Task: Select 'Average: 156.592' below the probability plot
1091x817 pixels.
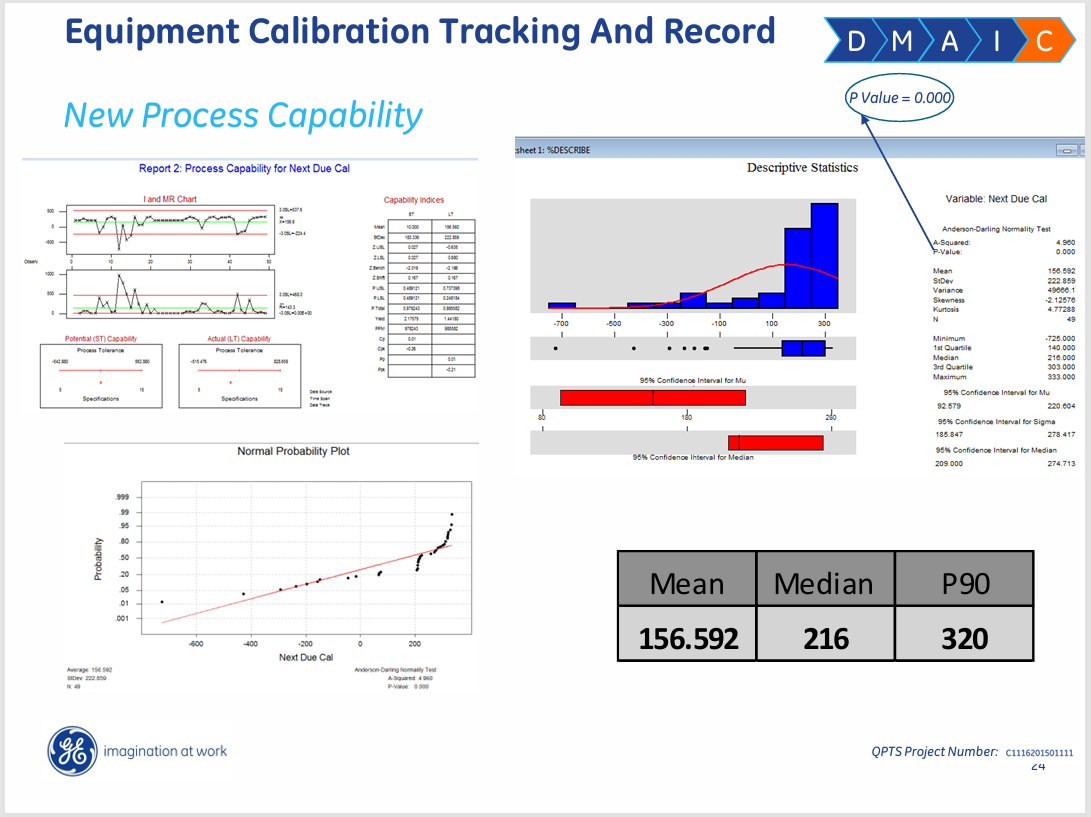Action: (x=89, y=670)
